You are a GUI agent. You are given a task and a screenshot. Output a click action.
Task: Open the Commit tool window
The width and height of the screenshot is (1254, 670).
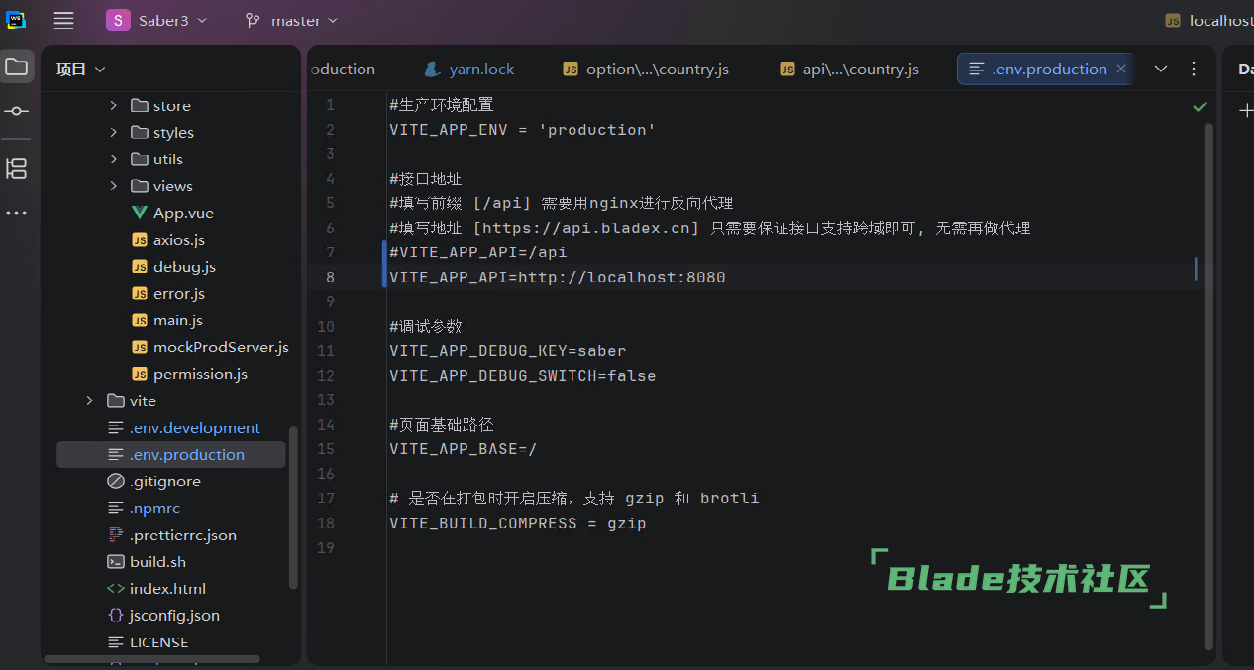[17, 111]
